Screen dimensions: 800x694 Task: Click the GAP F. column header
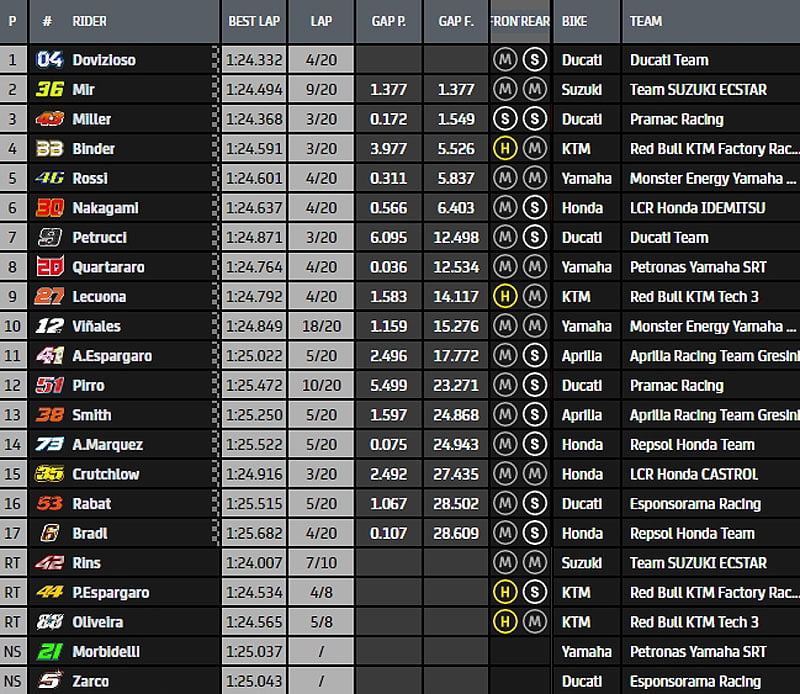455,21
